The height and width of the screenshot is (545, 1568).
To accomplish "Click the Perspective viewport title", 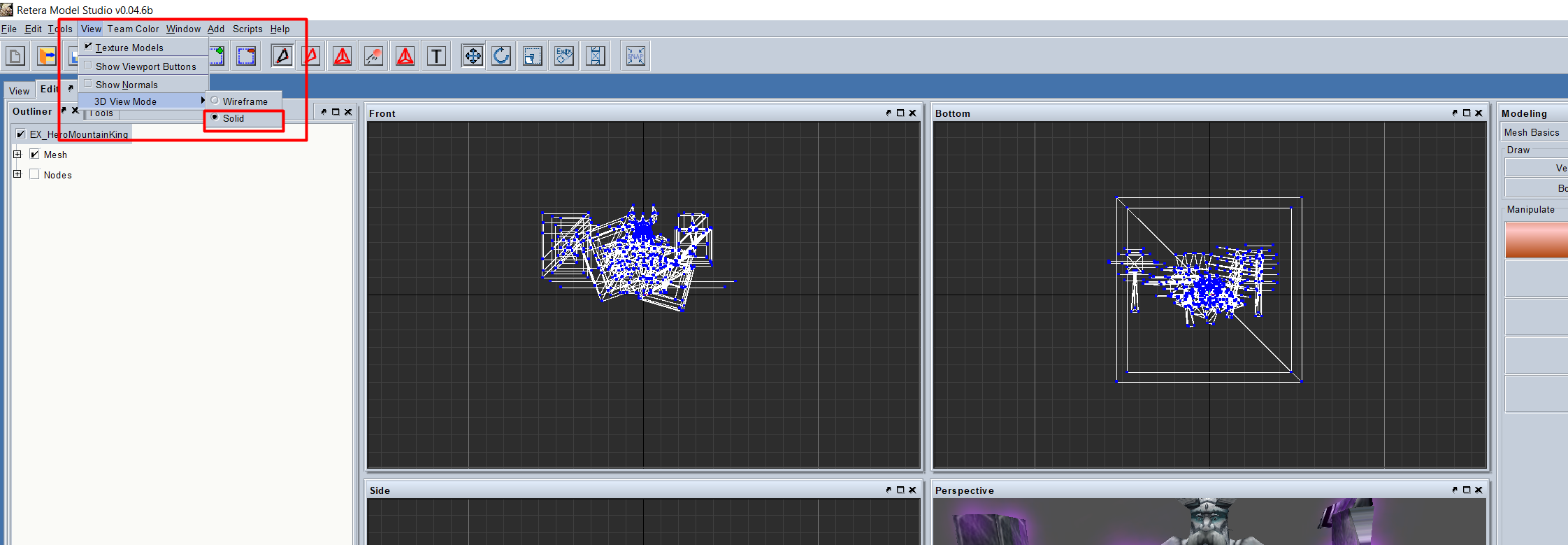I will pyautogui.click(x=964, y=490).
